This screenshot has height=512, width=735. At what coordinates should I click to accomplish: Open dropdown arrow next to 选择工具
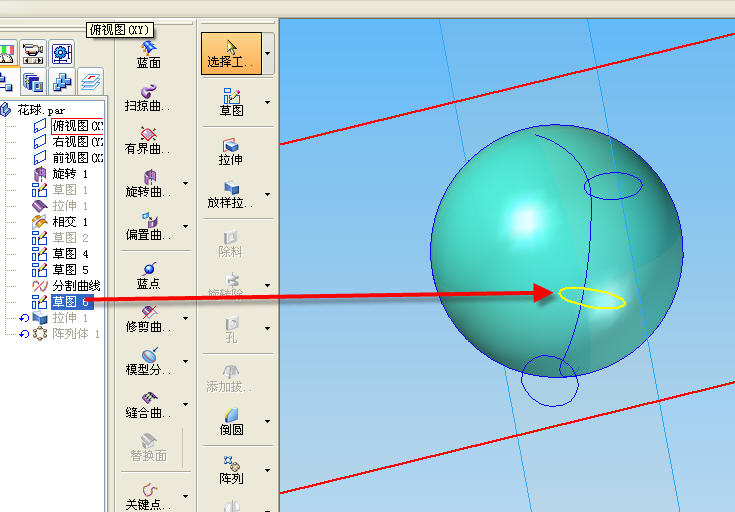(x=268, y=53)
